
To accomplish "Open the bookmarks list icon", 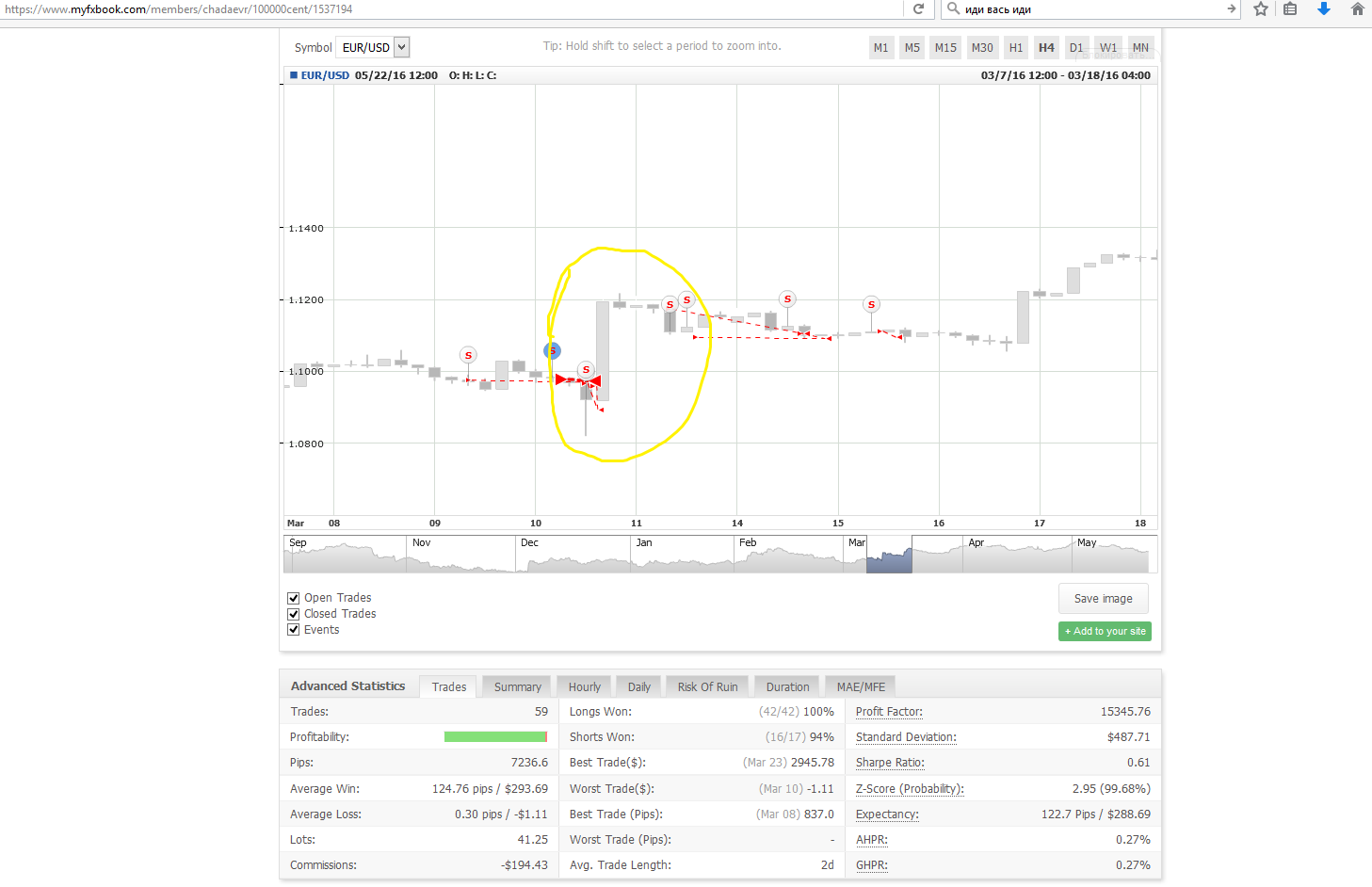I will point(1290,9).
